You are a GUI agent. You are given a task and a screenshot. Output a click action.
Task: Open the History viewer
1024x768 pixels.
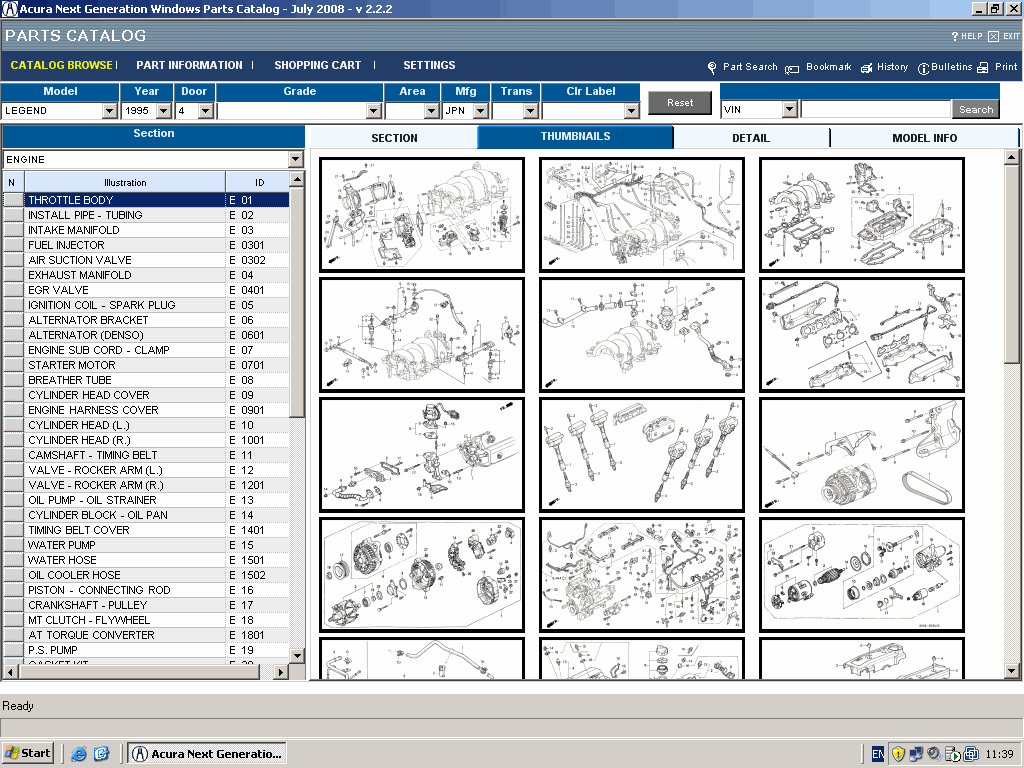884,67
